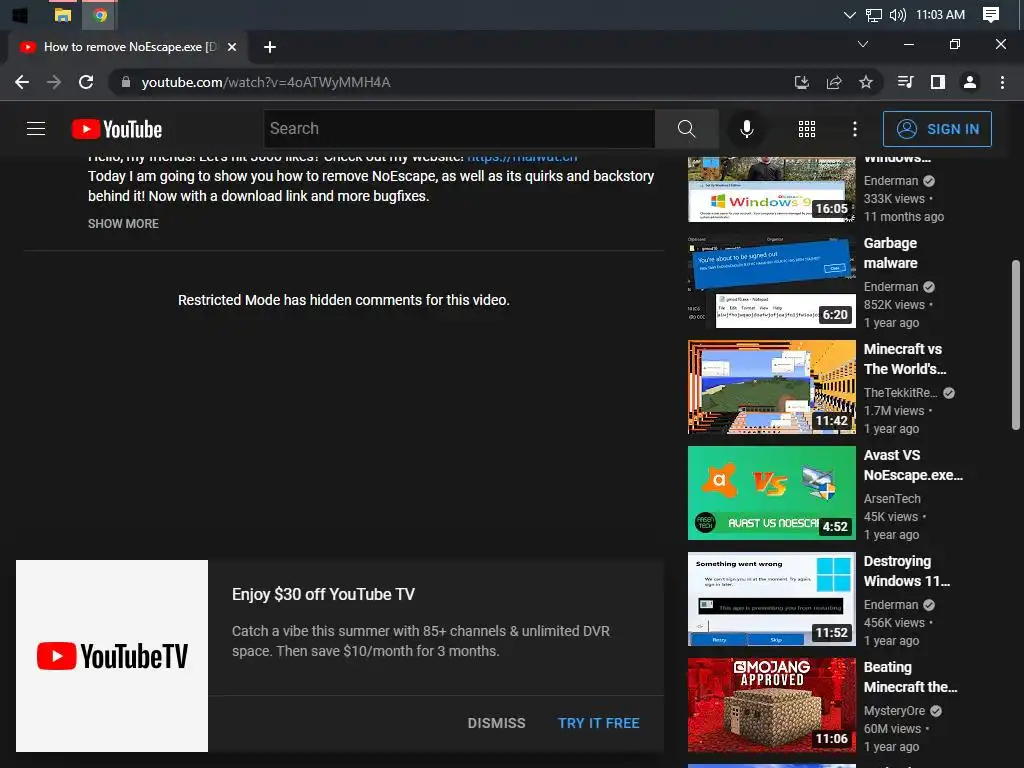Dismiss the YouTube TV offer
The height and width of the screenshot is (768, 1024).
[x=496, y=723]
